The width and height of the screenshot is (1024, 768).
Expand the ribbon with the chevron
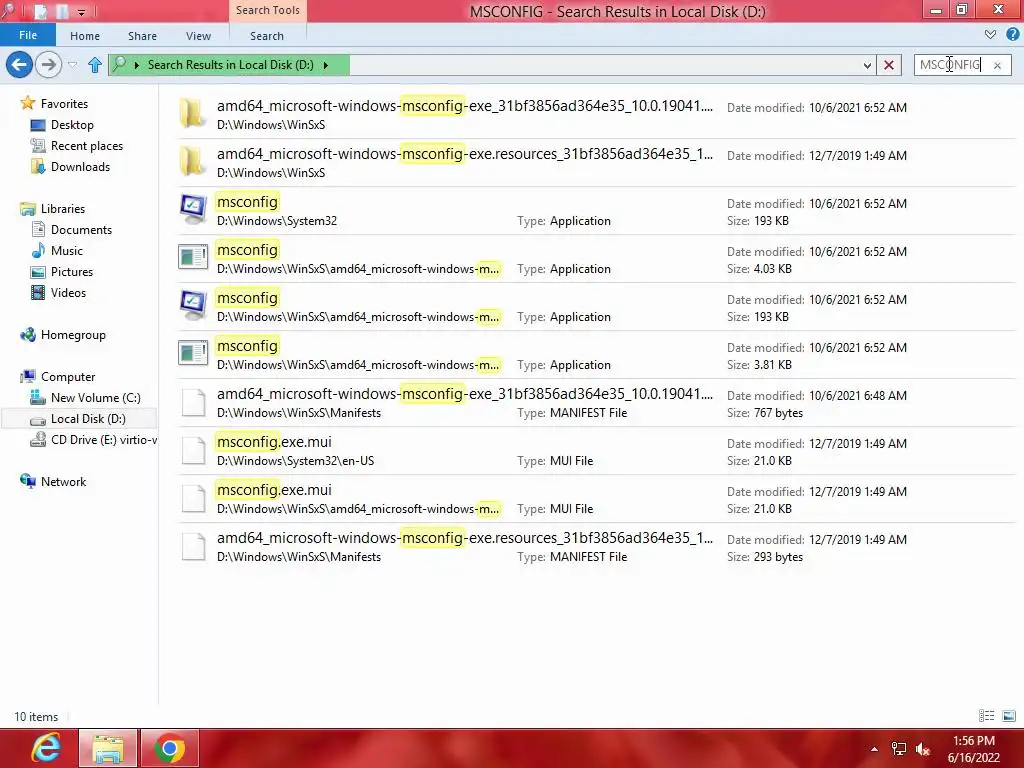tap(991, 35)
